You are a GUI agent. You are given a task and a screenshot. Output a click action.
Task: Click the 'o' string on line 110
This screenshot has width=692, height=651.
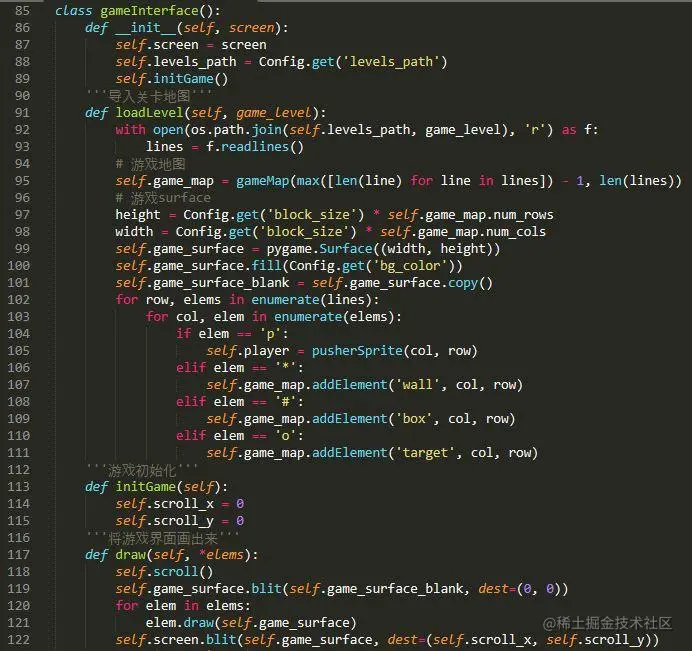click(285, 436)
